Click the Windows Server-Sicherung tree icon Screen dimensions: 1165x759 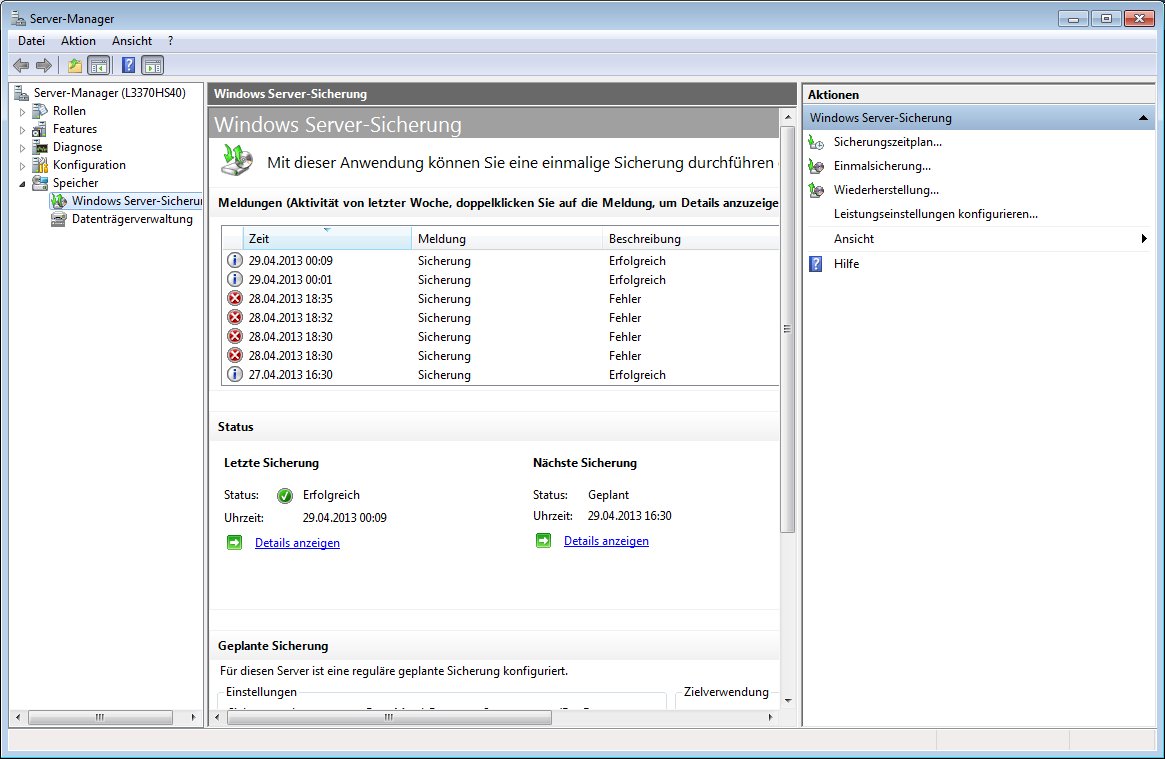click(x=59, y=201)
